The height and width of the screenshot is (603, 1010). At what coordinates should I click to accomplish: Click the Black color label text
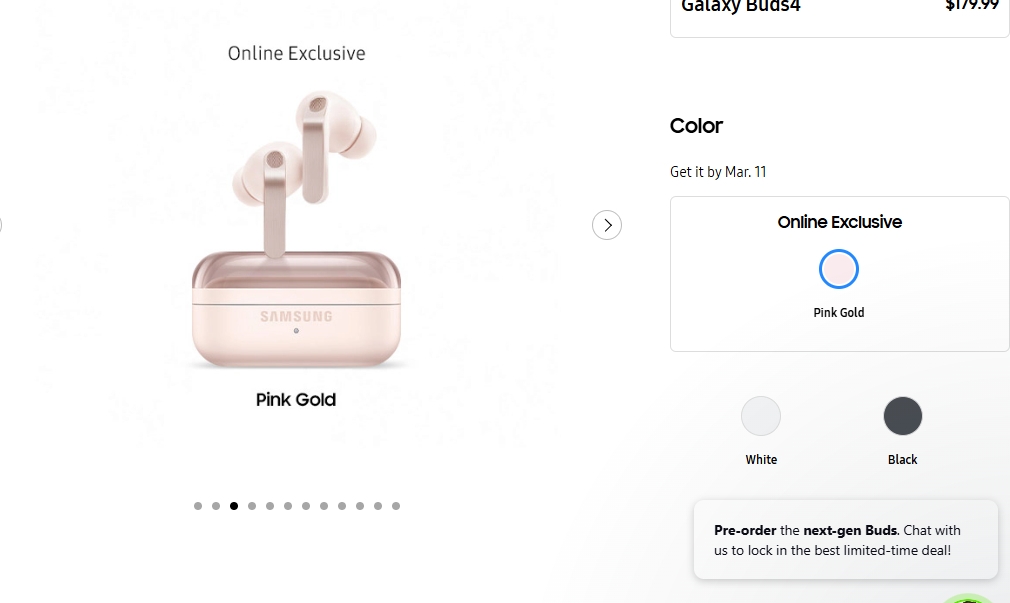pos(903,460)
